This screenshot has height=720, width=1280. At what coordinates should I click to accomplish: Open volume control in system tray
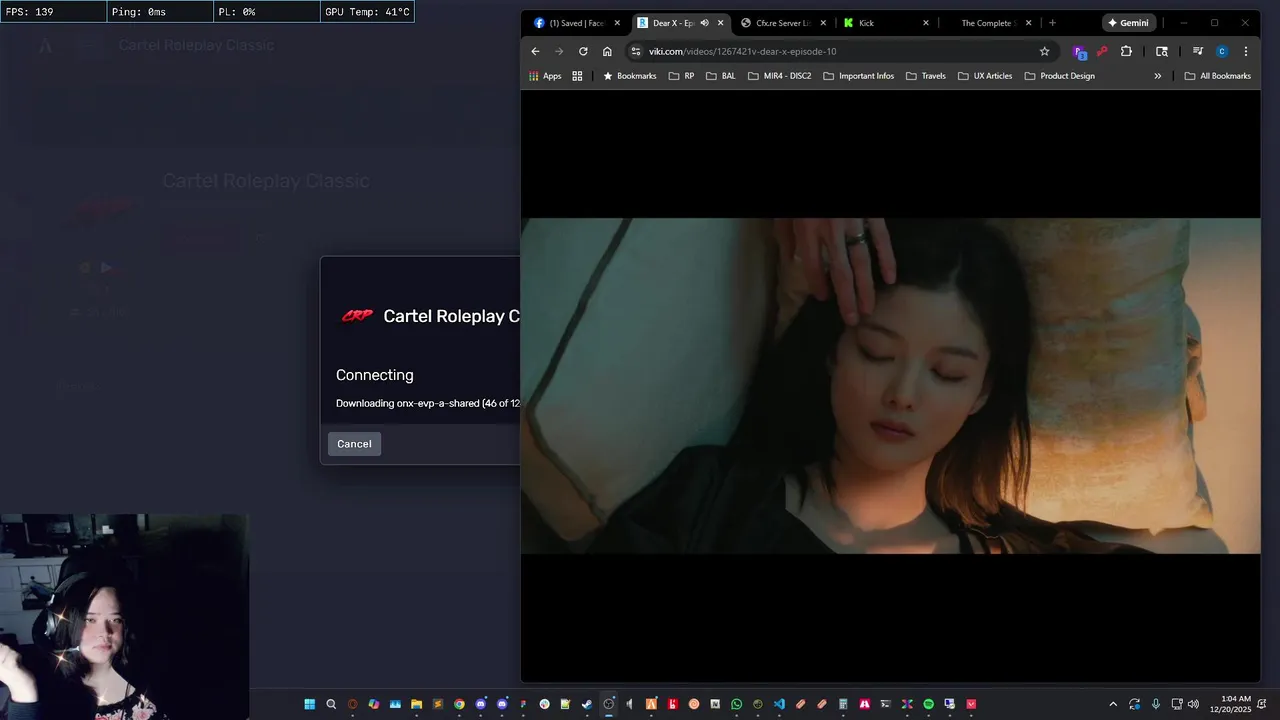(1193, 704)
